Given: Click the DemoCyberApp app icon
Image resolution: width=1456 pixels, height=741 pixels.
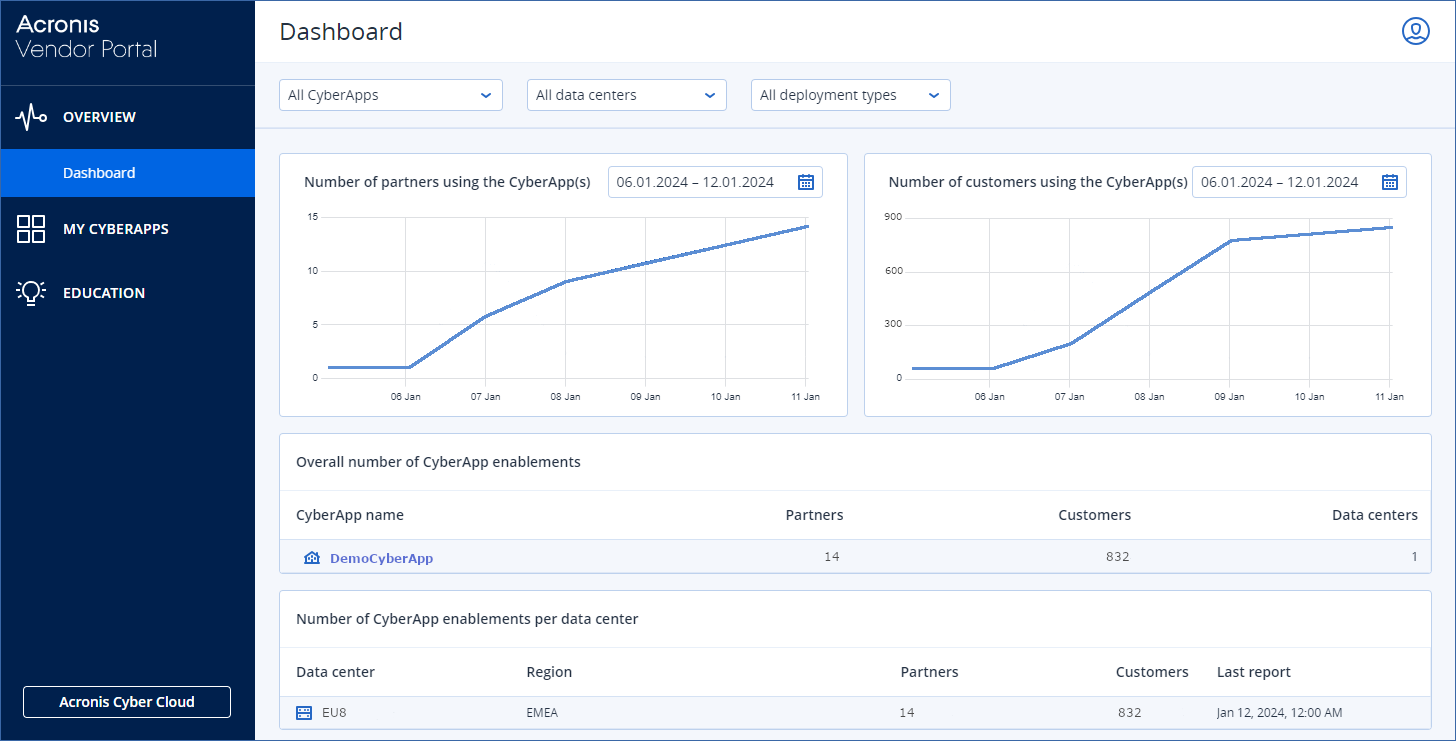Looking at the screenshot, I should [x=311, y=558].
